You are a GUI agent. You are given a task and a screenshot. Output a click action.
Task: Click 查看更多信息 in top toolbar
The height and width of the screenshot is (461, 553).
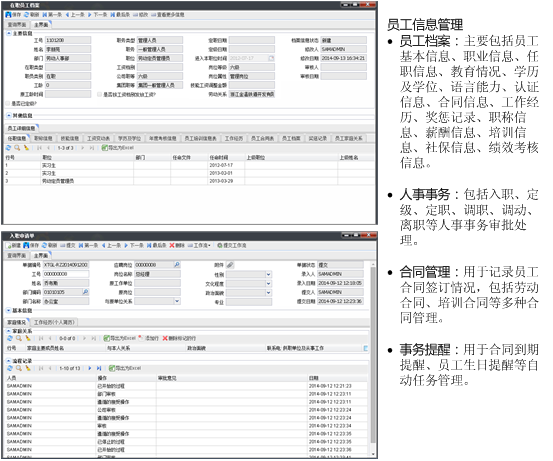pyautogui.click(x=168, y=15)
